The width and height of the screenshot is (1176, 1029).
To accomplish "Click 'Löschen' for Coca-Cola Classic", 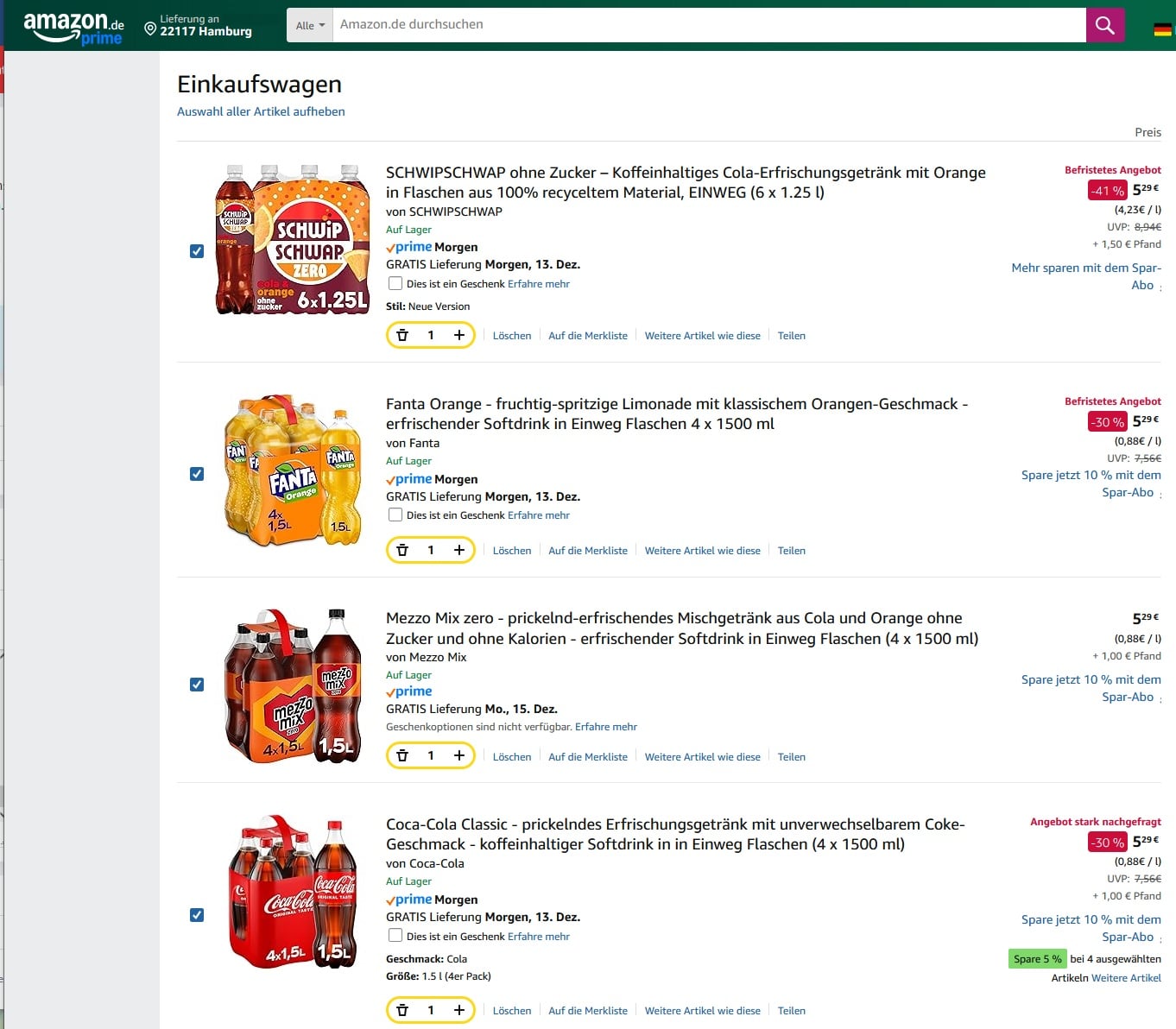I will coord(512,1011).
